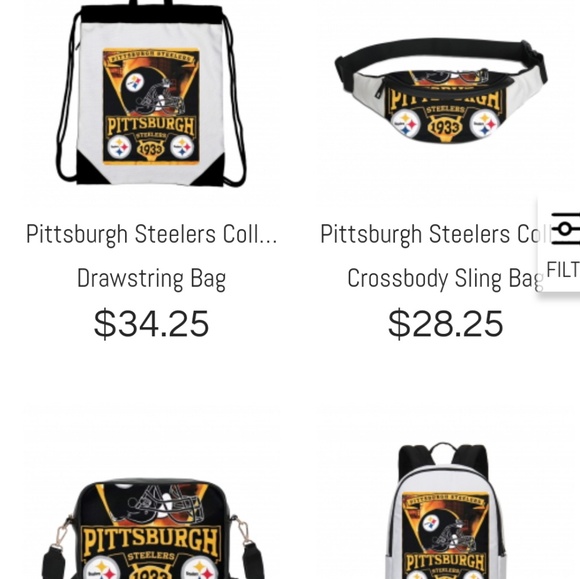Click the 1933 emblem on fanny pack

[x=445, y=128]
